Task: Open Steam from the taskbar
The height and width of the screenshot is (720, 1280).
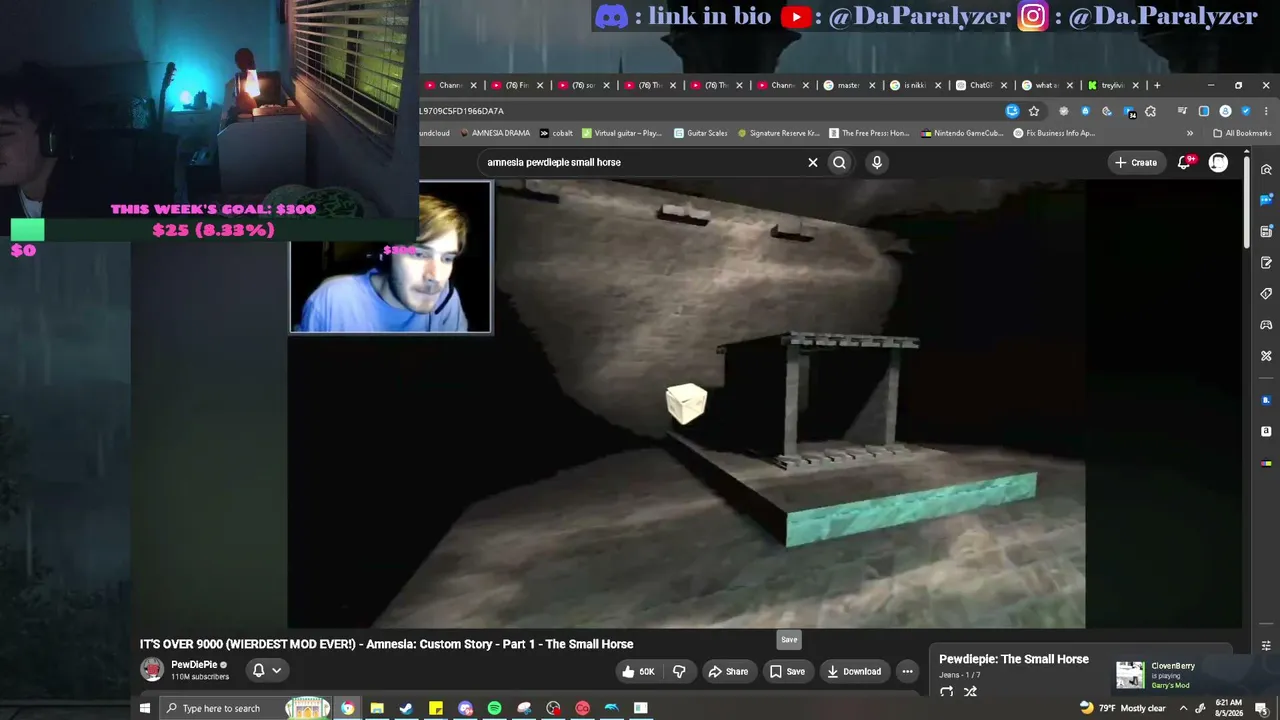Action: [406, 708]
